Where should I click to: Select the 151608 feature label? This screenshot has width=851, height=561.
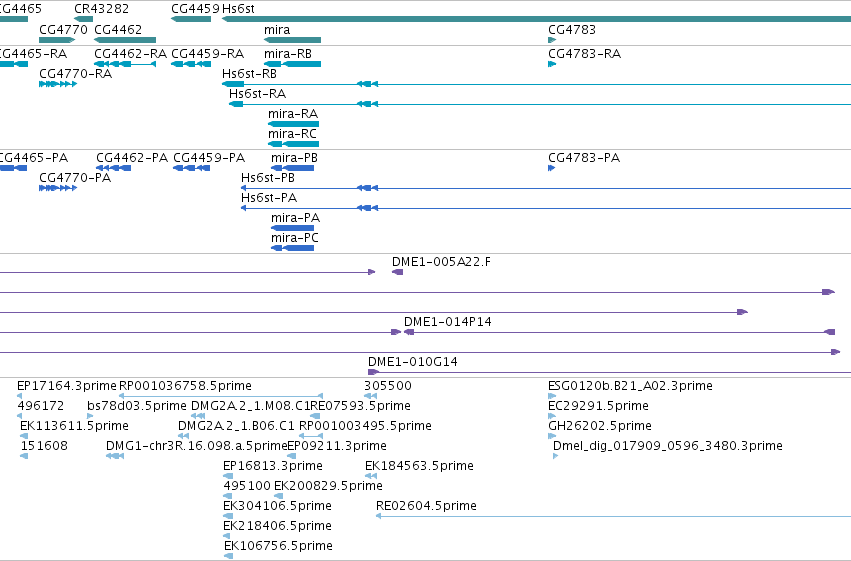[x=44, y=446]
